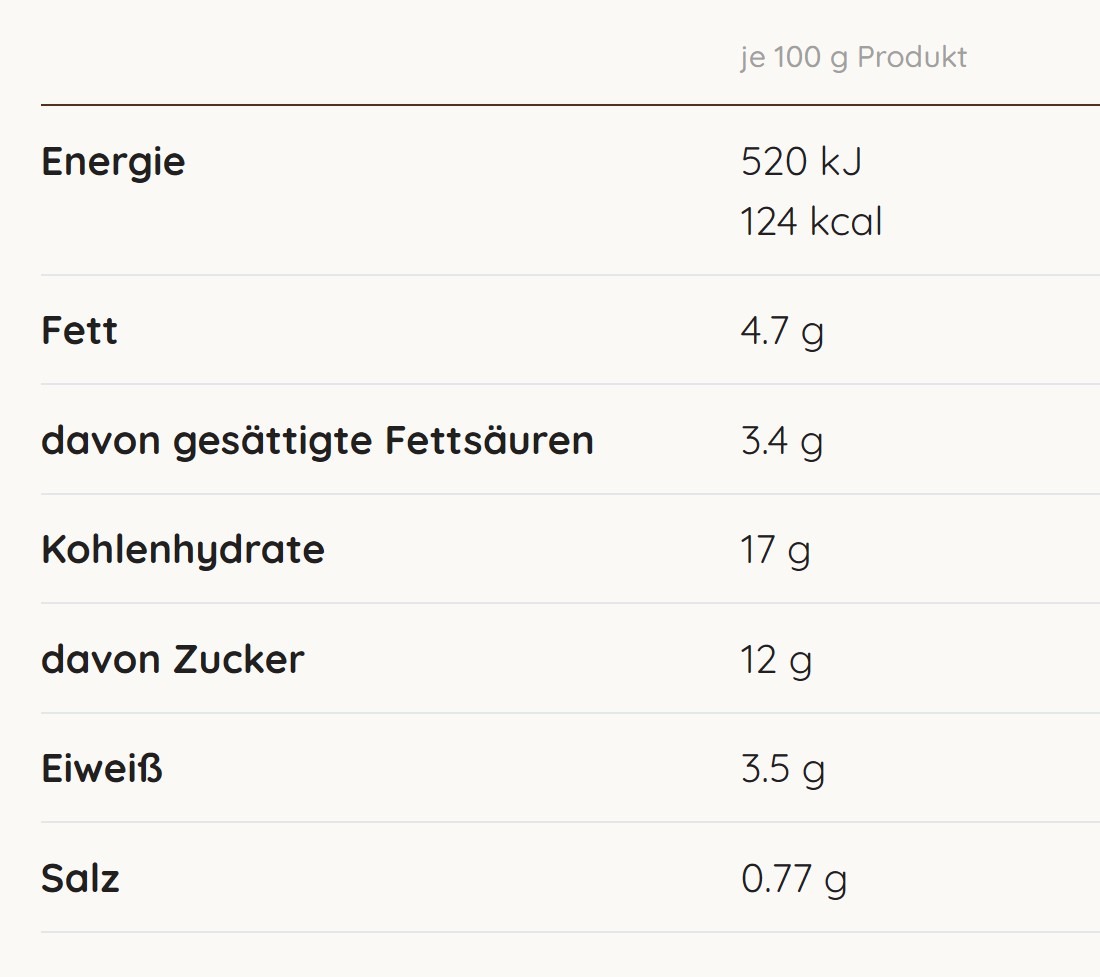This screenshot has height=977, width=1100.
Task: Select the Salz row label
Action: (x=80, y=879)
